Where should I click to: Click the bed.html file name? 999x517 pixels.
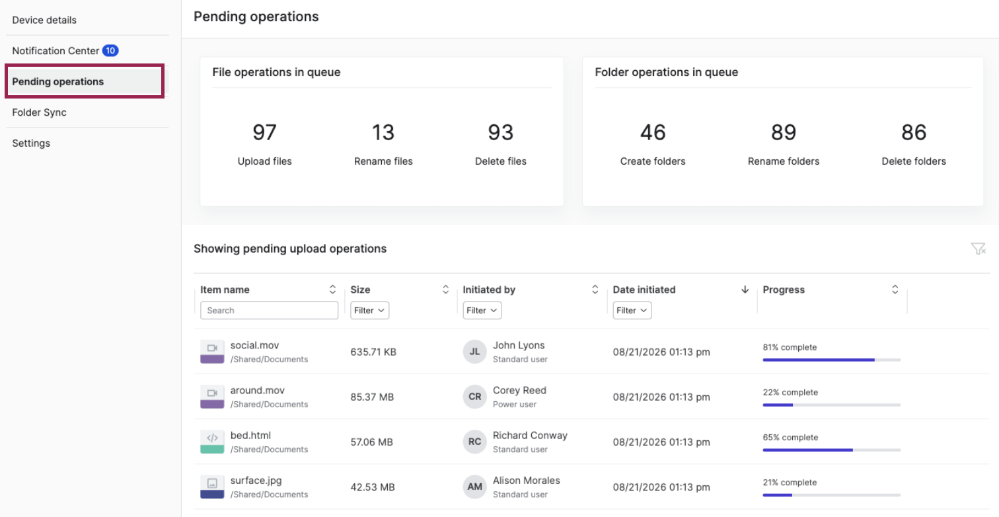[x=250, y=435]
